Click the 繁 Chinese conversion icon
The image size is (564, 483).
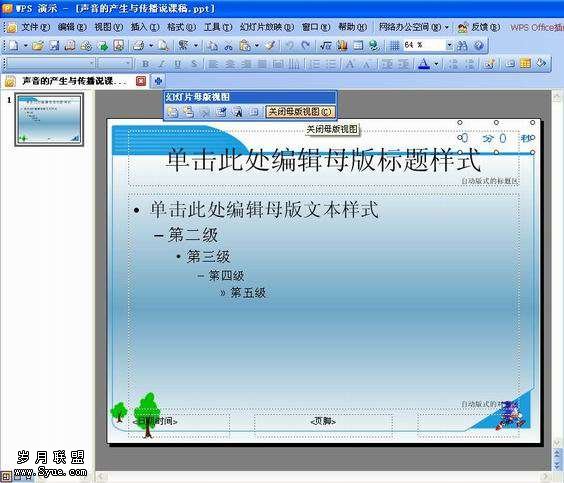coord(183,46)
